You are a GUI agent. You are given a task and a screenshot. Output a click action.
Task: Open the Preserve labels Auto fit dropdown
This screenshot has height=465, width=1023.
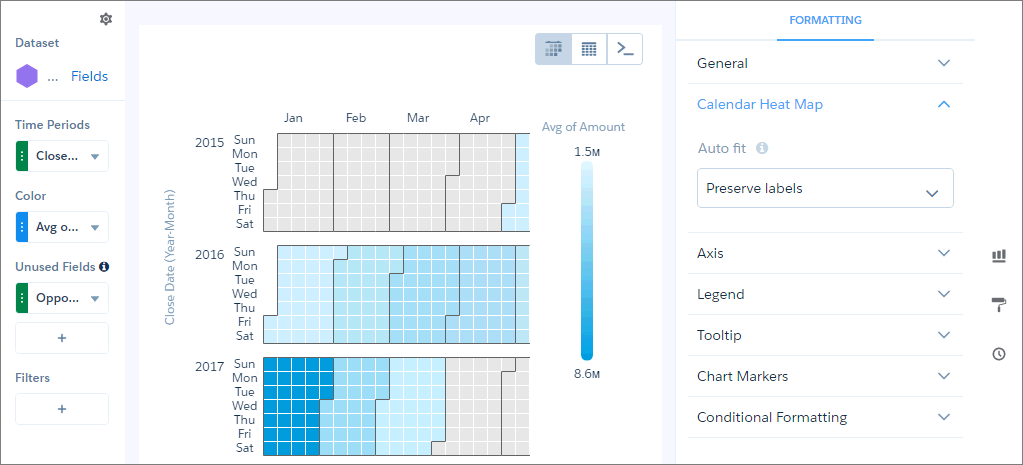(825, 188)
